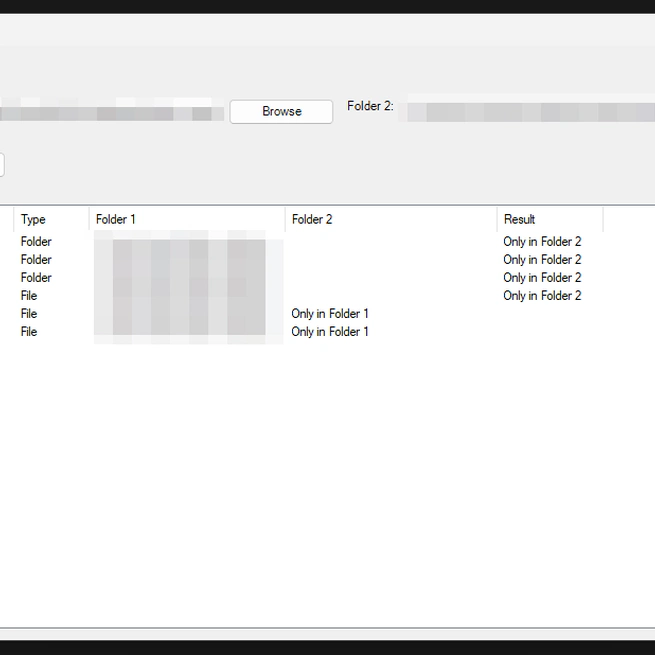The height and width of the screenshot is (655, 655).
Task: Click second 'Only in Folder 2' result
Action: 542,259
